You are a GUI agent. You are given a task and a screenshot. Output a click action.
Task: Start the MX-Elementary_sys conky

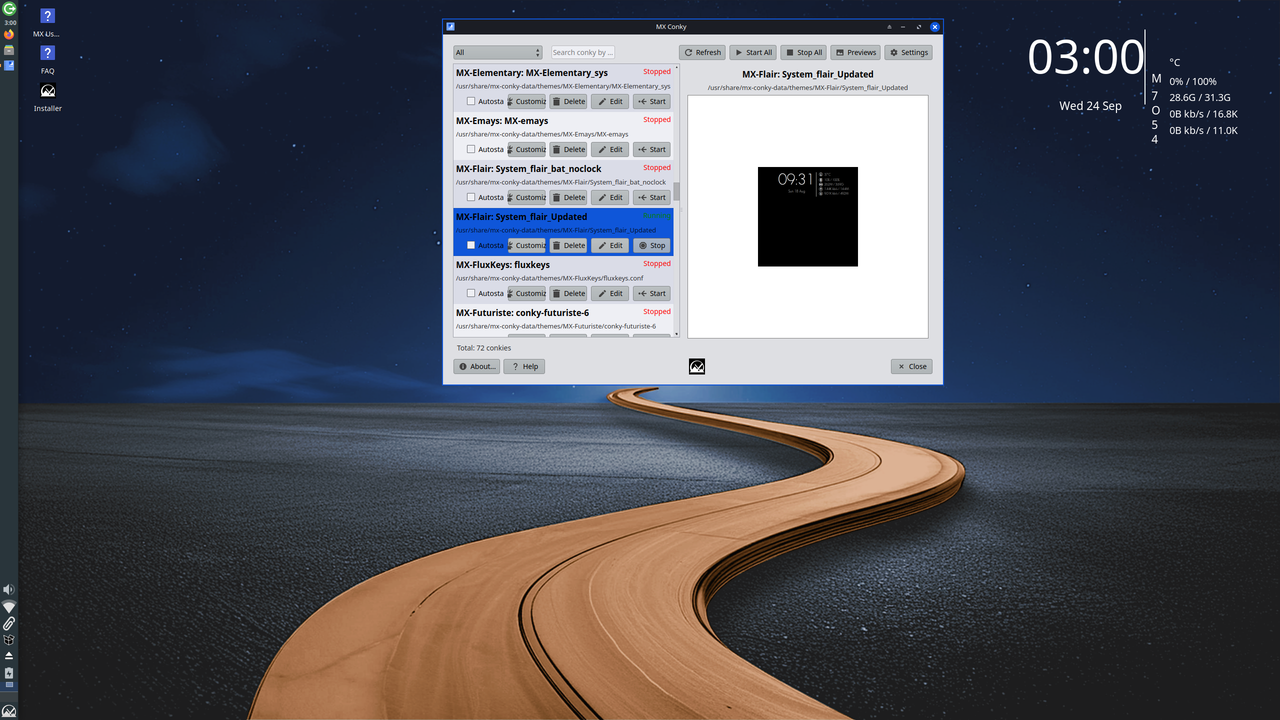(652, 101)
